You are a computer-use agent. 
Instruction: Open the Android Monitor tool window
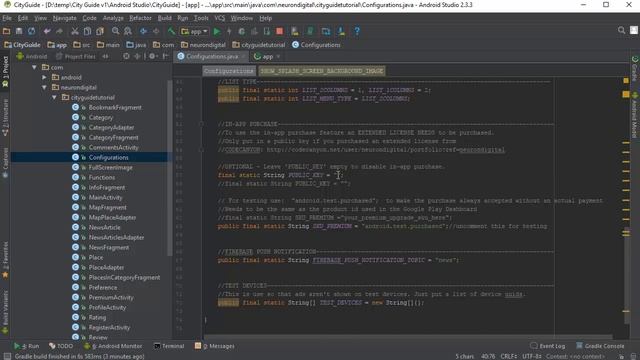[x=113, y=346]
